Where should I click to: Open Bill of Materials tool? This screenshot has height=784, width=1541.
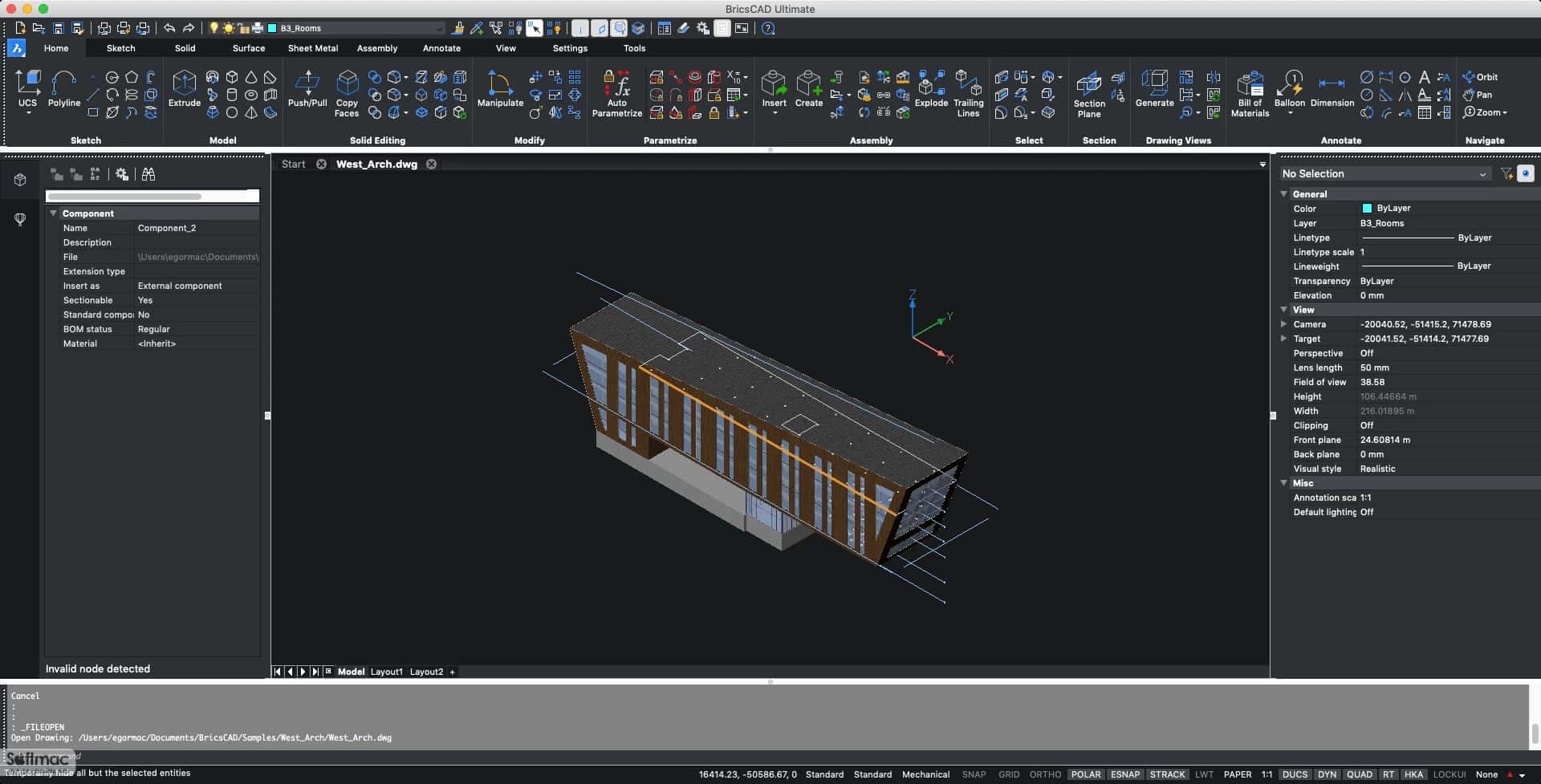coord(1250,94)
